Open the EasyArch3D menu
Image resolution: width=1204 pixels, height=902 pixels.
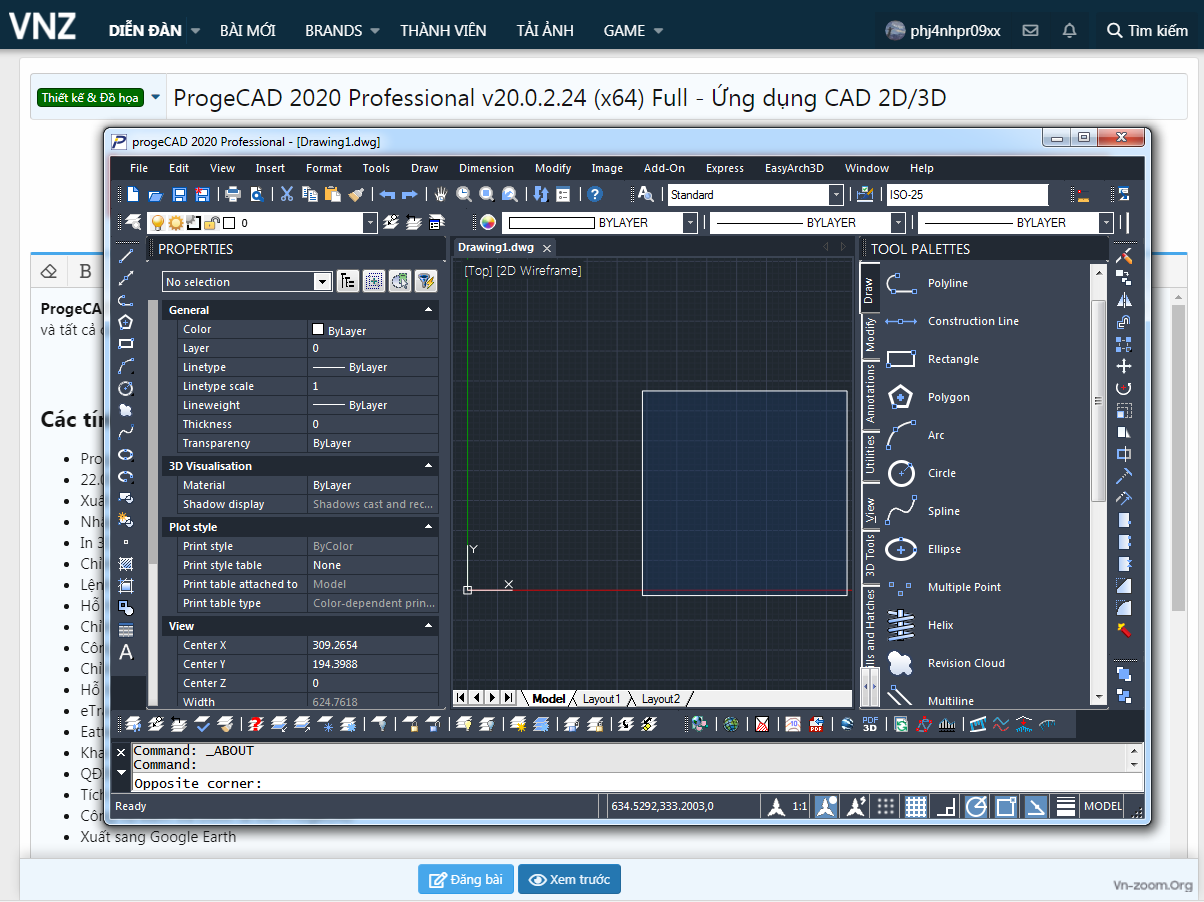[794, 168]
